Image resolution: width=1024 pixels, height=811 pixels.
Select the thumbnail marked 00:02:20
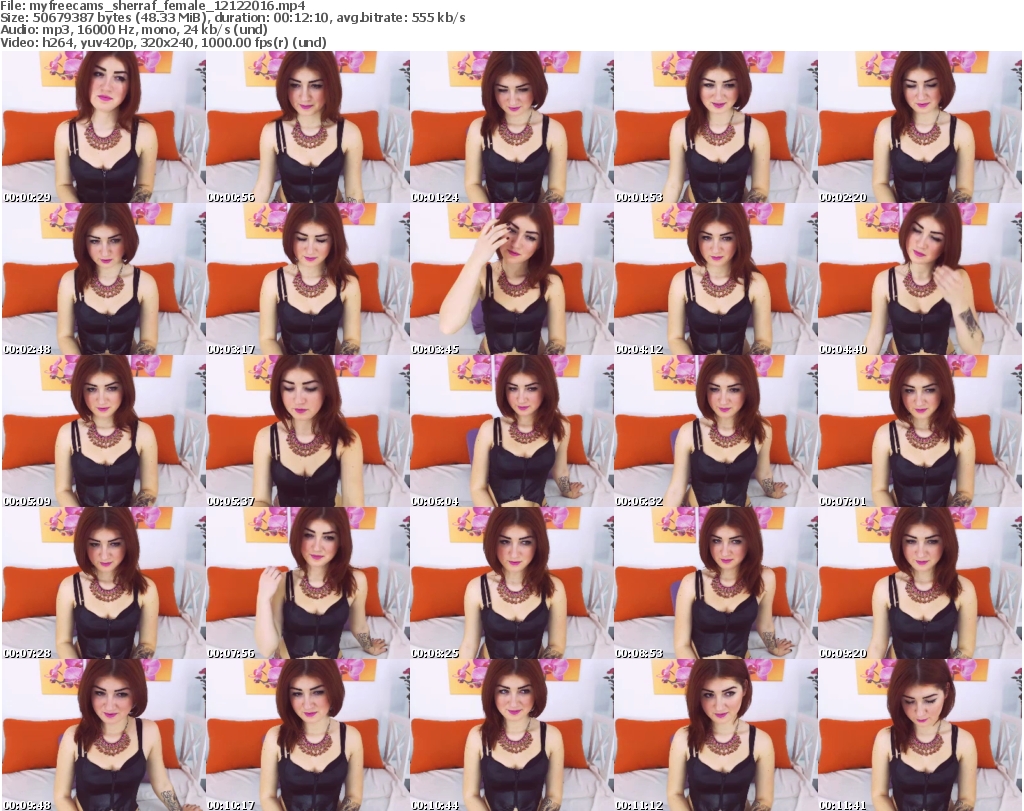(920, 127)
